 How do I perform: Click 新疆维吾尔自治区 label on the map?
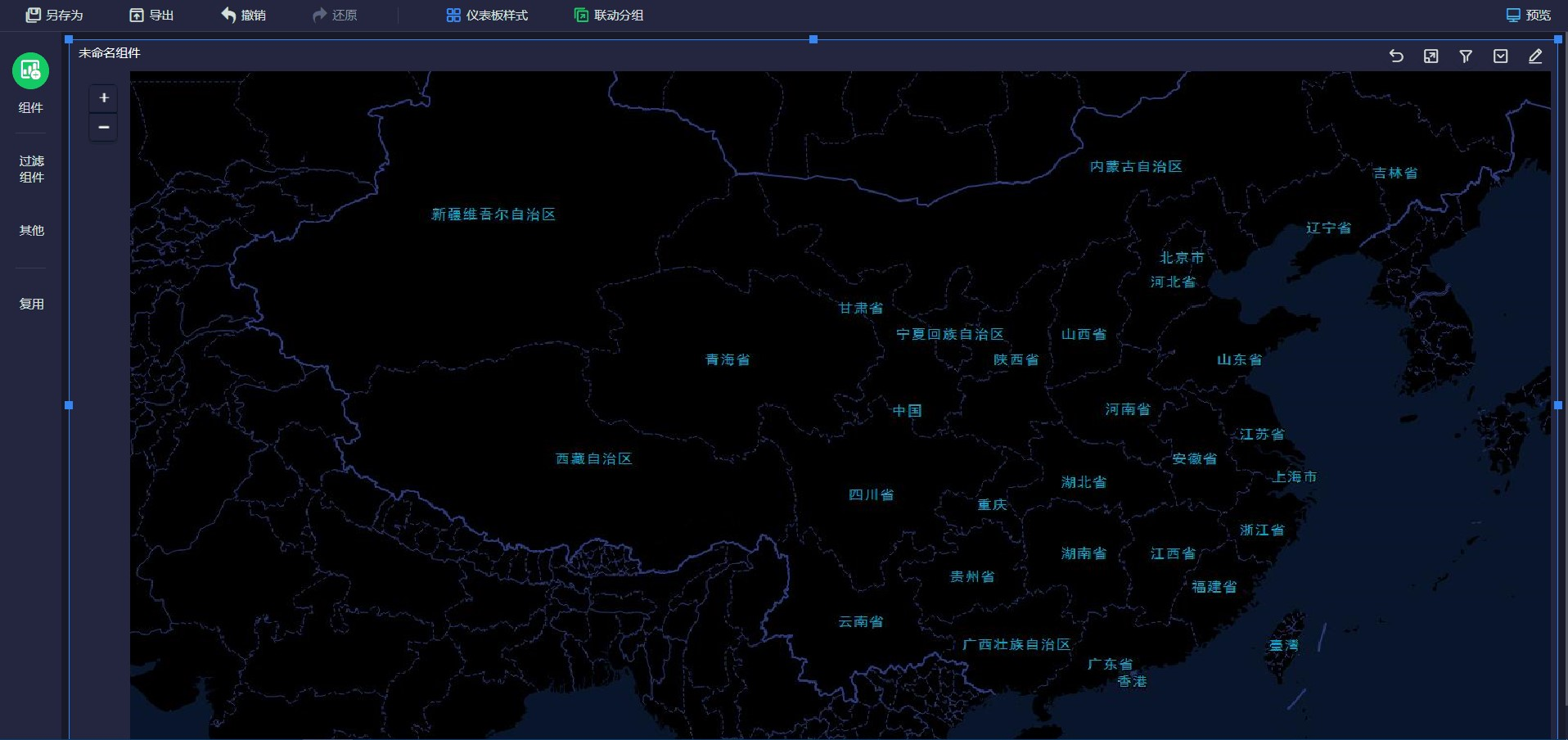pyautogui.click(x=493, y=214)
